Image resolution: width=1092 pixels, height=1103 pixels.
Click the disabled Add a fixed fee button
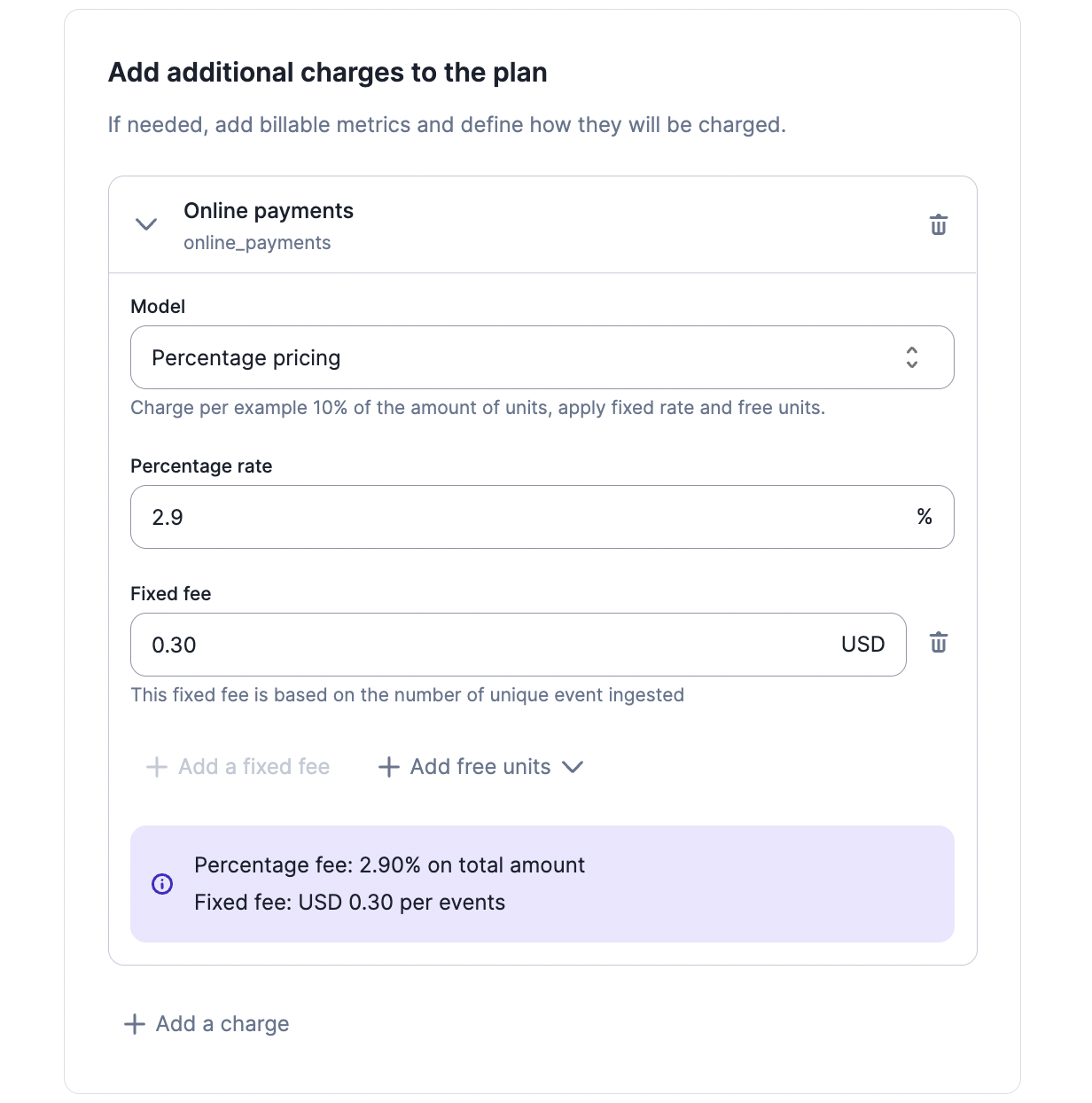pyautogui.click(x=238, y=767)
